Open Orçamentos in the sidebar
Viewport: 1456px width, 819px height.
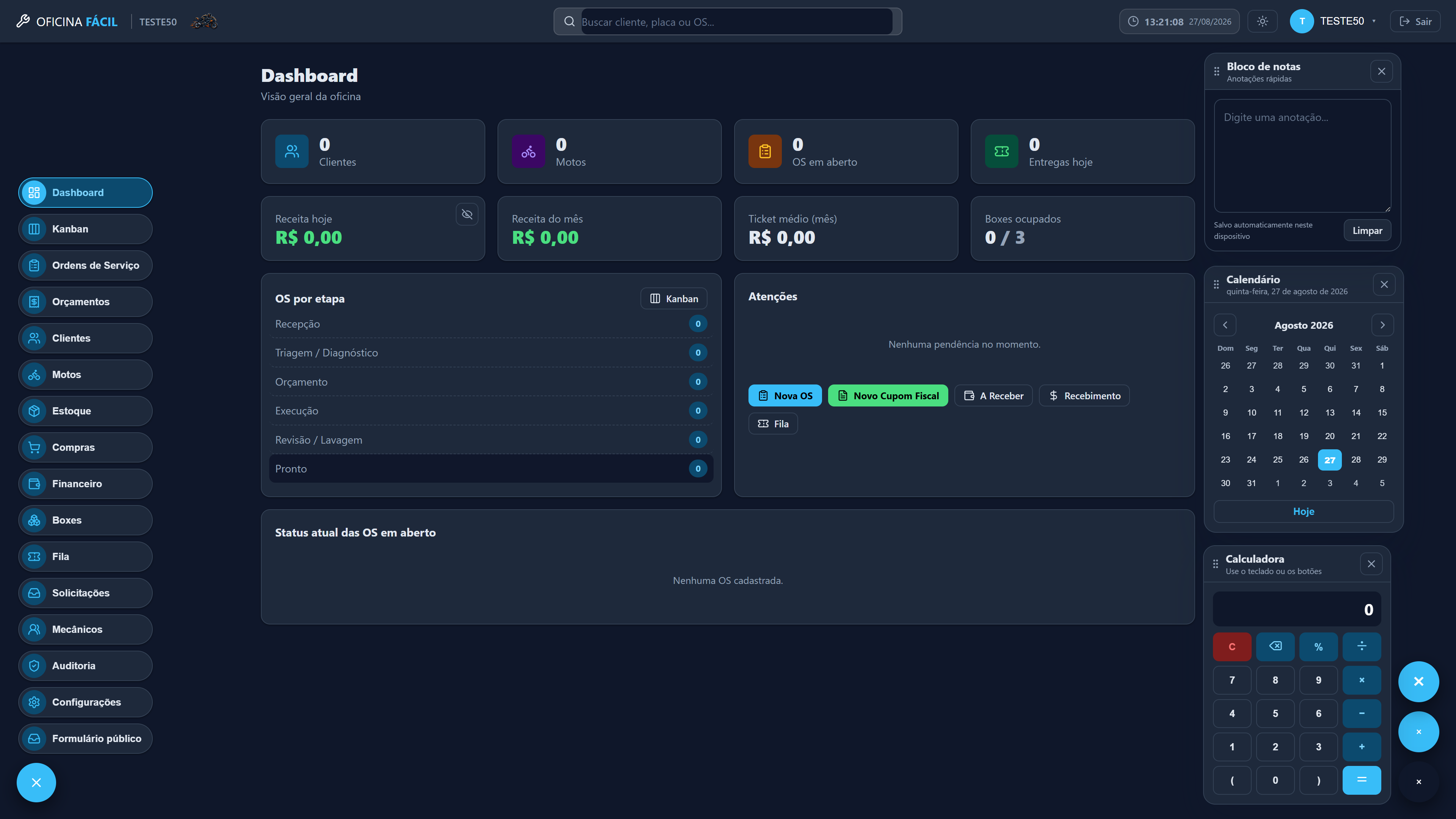click(85, 302)
